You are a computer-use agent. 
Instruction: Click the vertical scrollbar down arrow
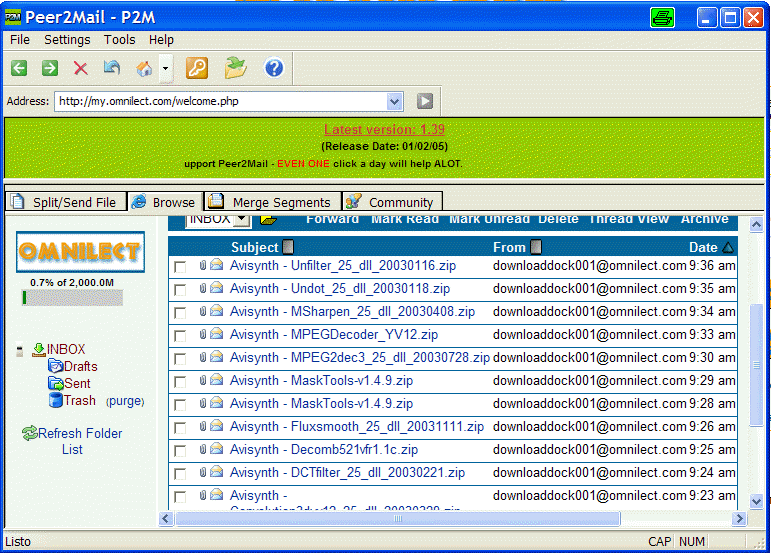(756, 501)
